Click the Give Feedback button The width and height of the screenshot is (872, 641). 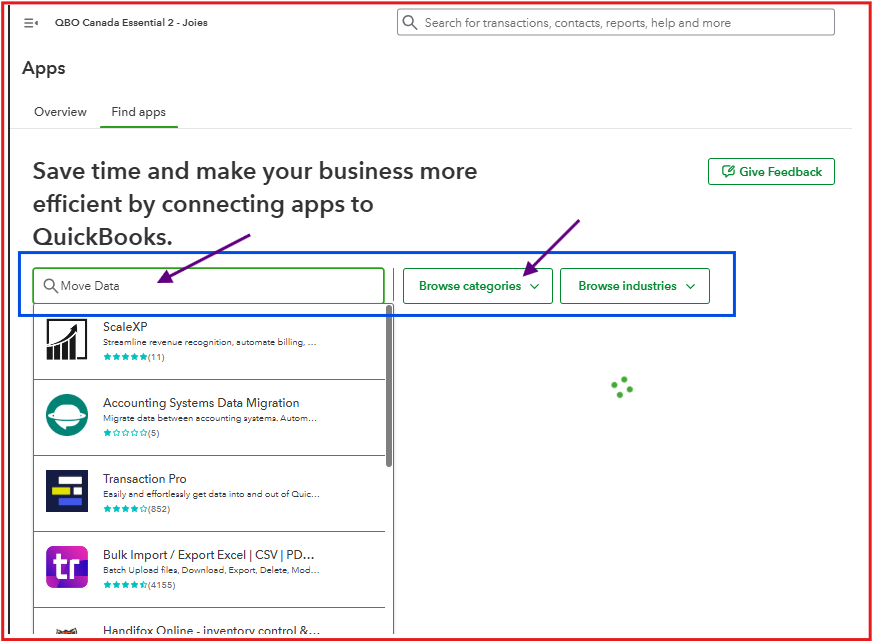(771, 171)
